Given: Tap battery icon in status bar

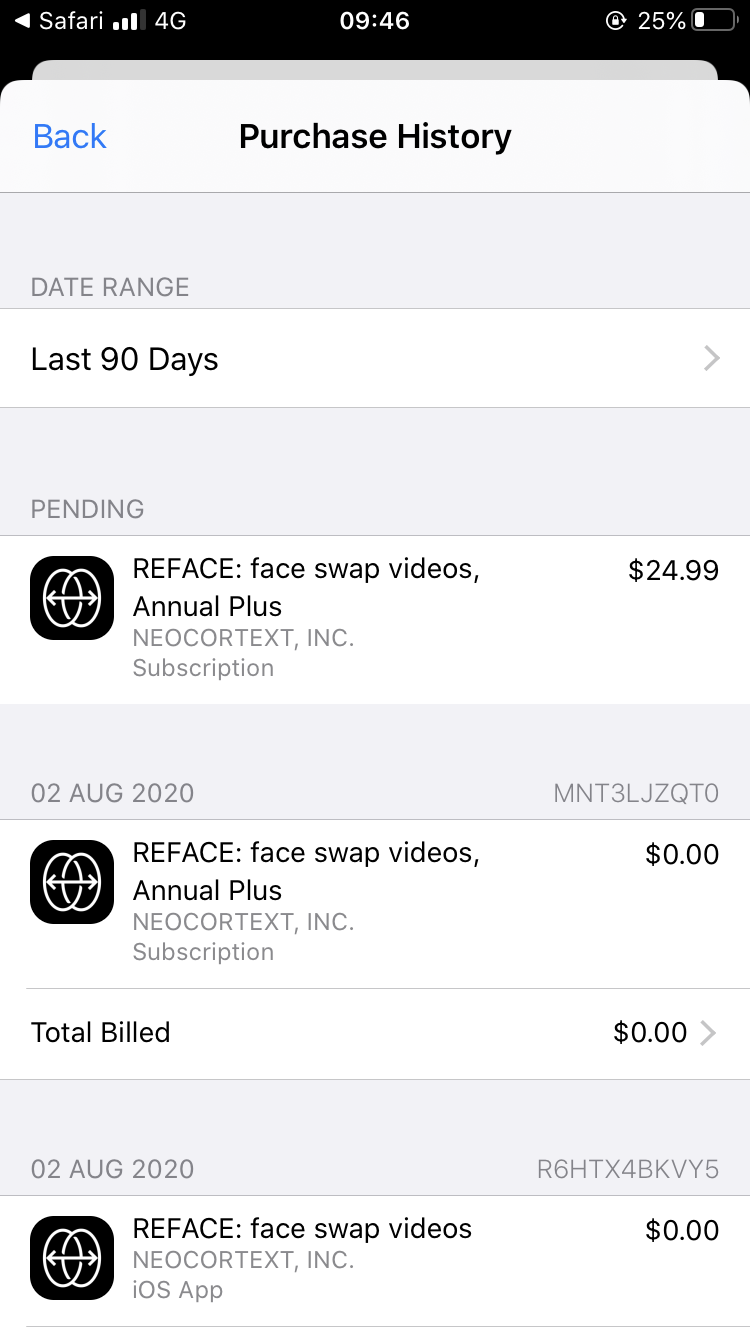Looking at the screenshot, I should point(713,21).
